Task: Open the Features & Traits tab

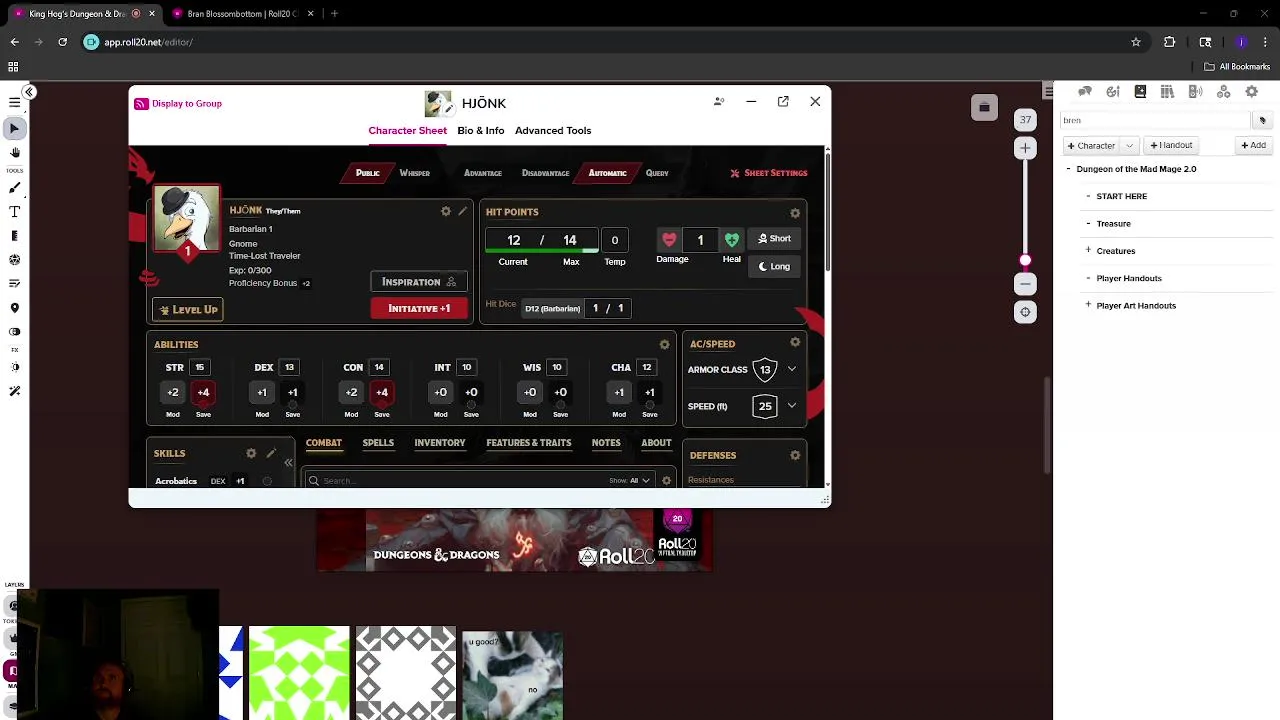Action: click(529, 443)
